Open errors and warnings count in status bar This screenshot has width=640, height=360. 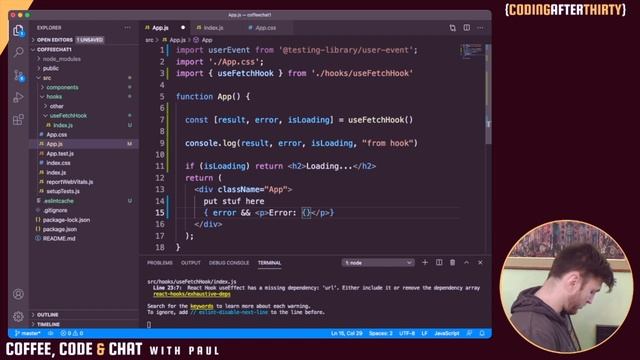point(72,333)
